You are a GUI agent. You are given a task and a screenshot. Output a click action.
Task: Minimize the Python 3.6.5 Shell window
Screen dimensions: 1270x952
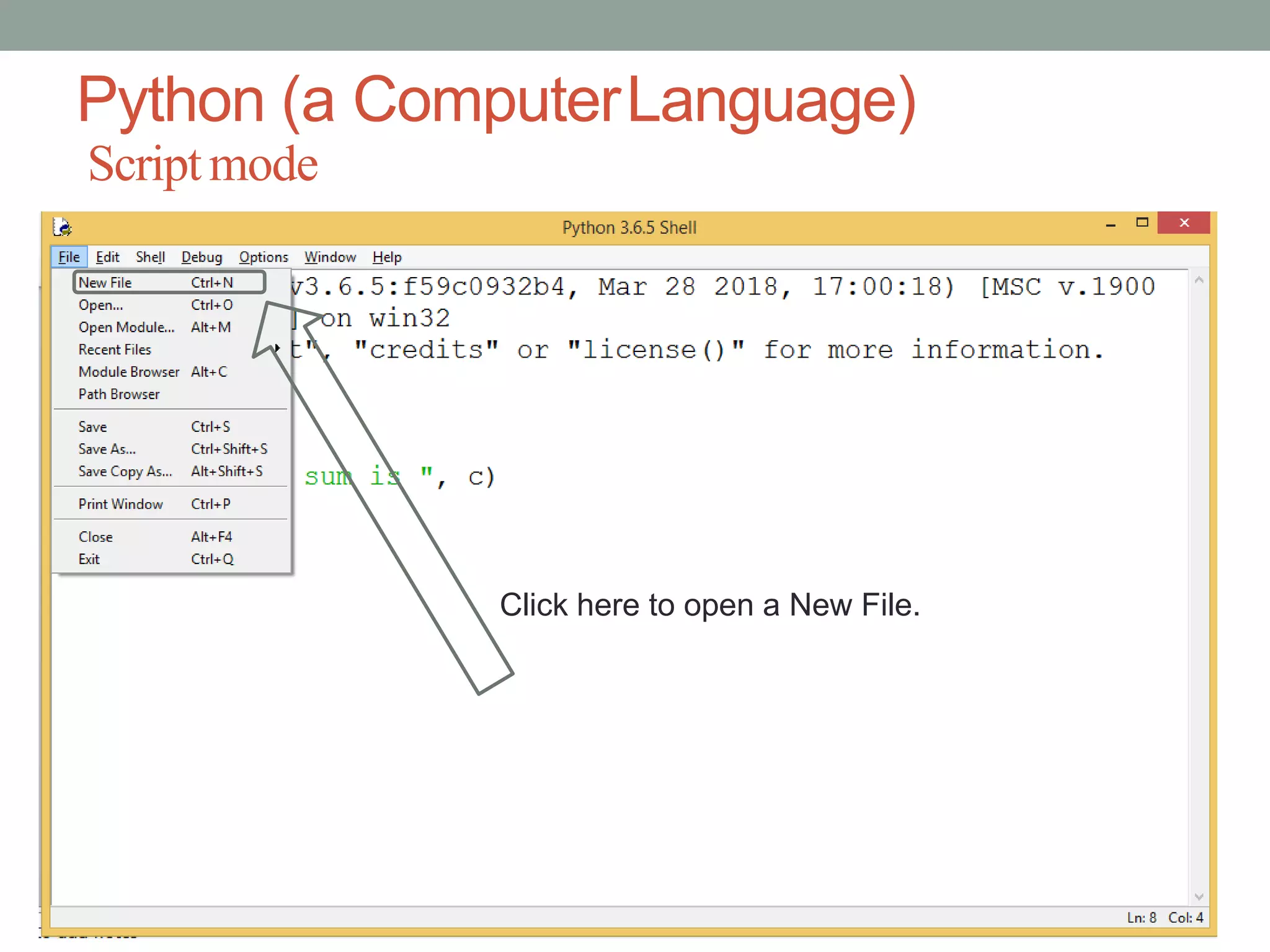1111,224
